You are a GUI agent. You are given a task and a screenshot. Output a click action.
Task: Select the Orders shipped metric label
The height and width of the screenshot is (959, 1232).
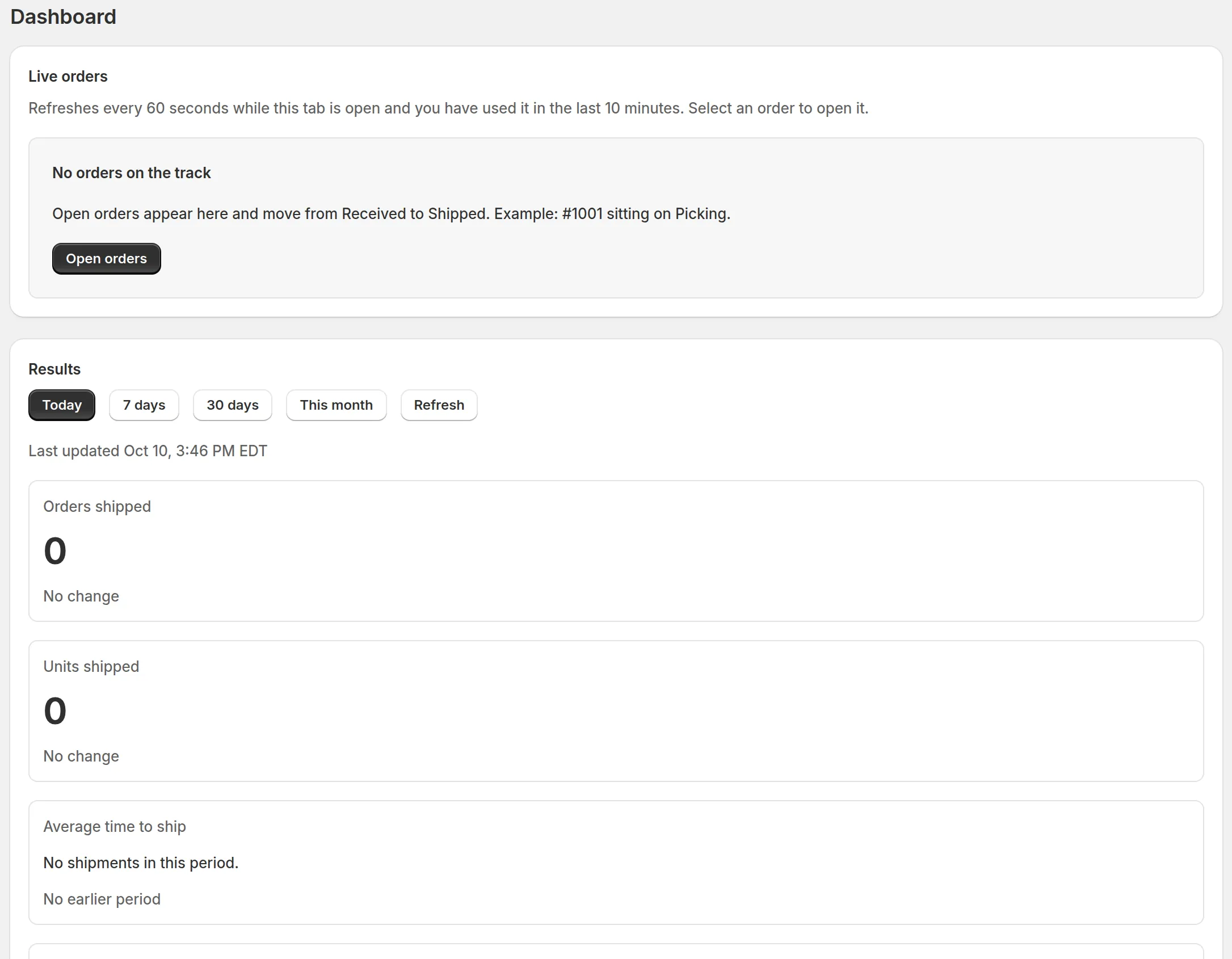coord(97,507)
